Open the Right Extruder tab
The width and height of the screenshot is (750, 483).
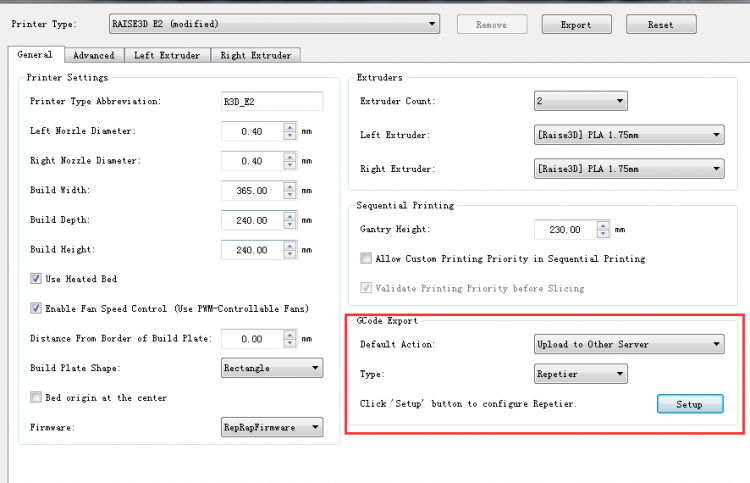tap(256, 55)
